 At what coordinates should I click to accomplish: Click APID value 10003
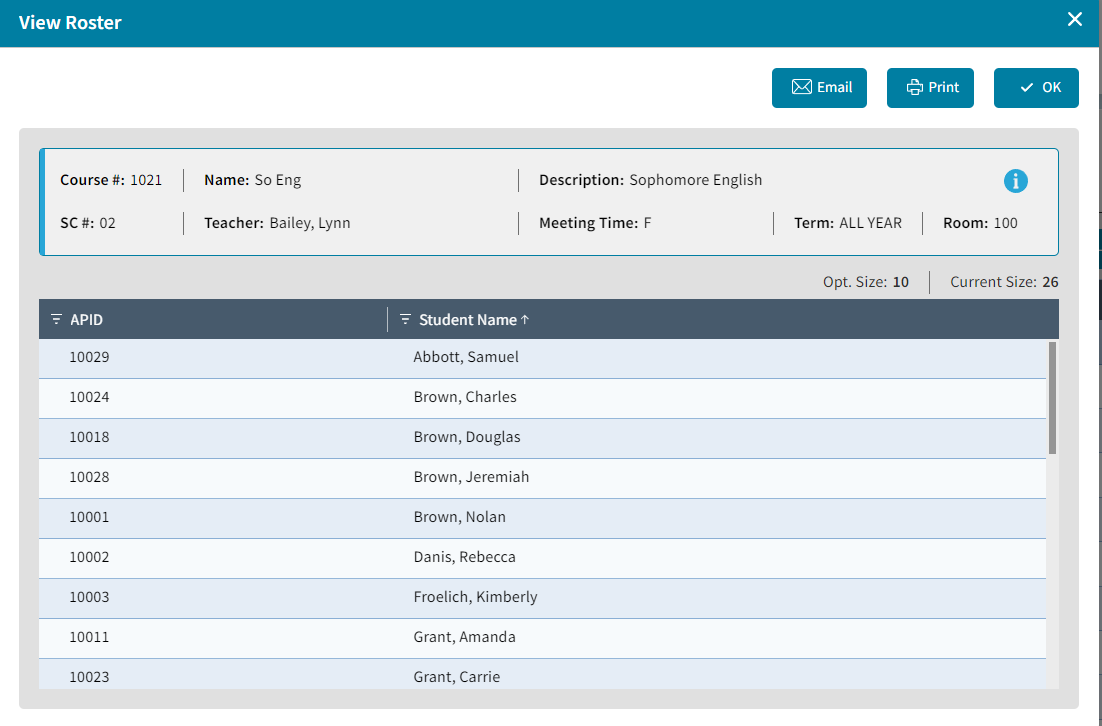[x=89, y=597]
